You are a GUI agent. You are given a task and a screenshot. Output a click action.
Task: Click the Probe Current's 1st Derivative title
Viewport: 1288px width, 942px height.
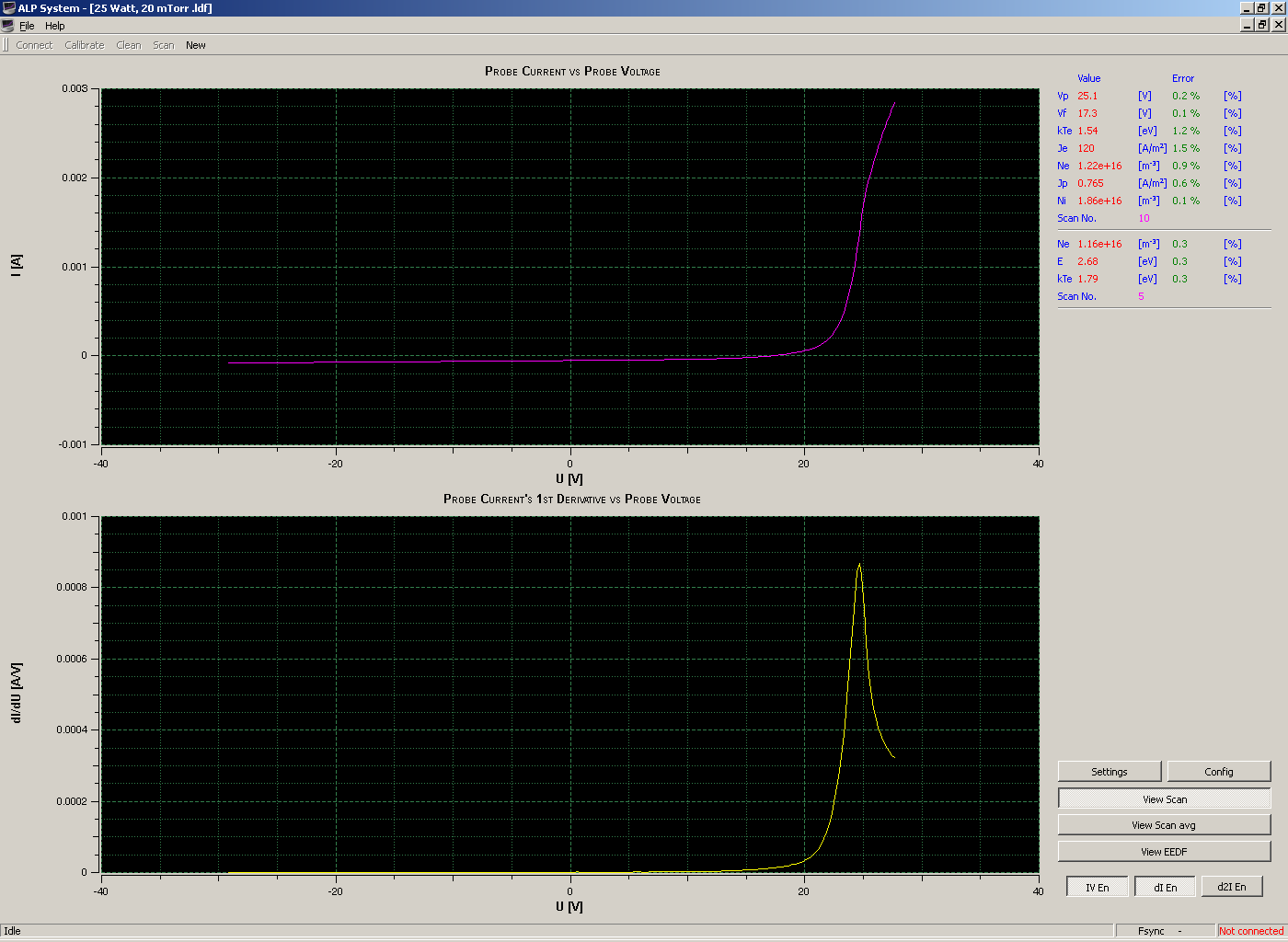[572, 499]
